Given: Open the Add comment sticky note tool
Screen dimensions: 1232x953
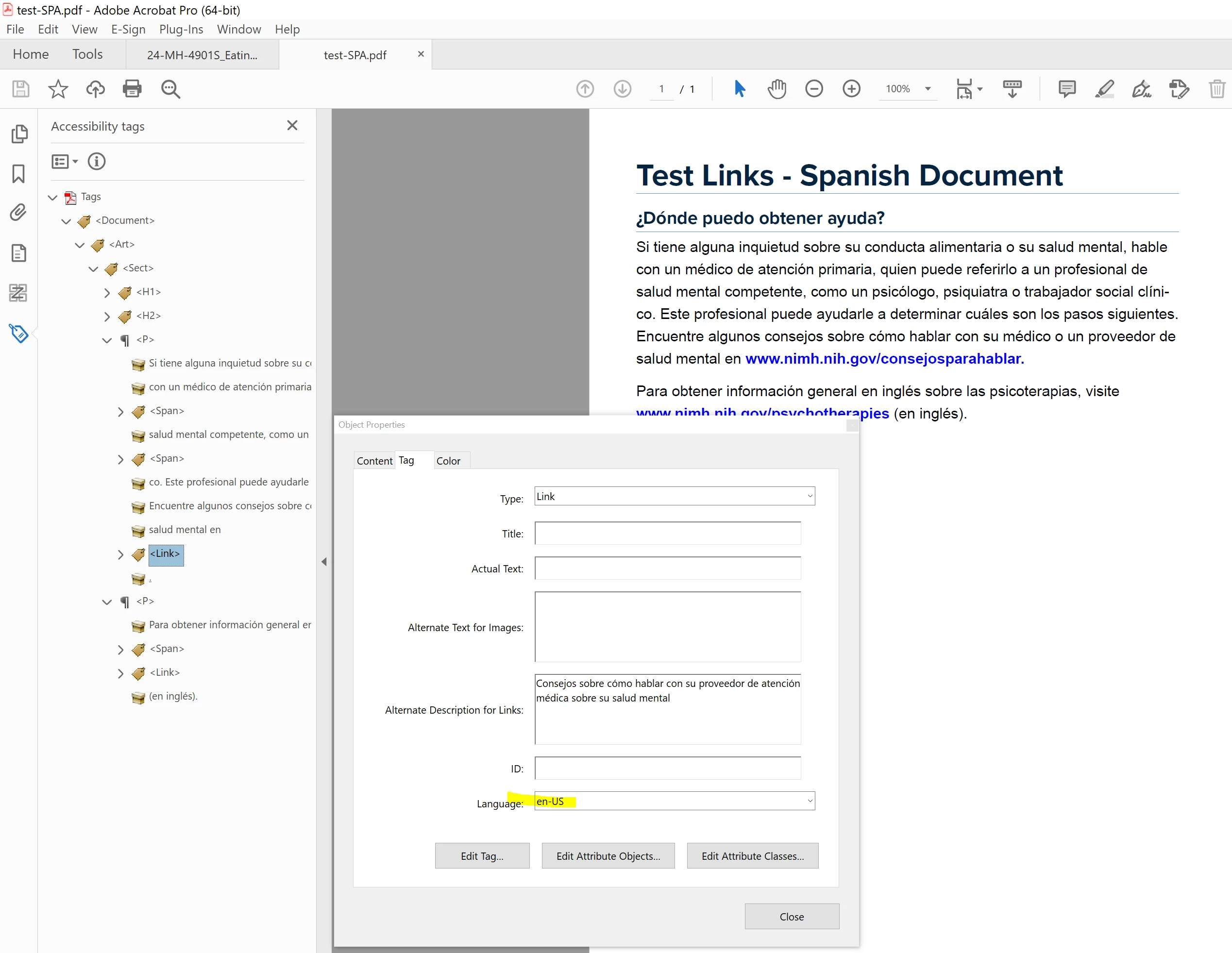Looking at the screenshot, I should click(1067, 89).
